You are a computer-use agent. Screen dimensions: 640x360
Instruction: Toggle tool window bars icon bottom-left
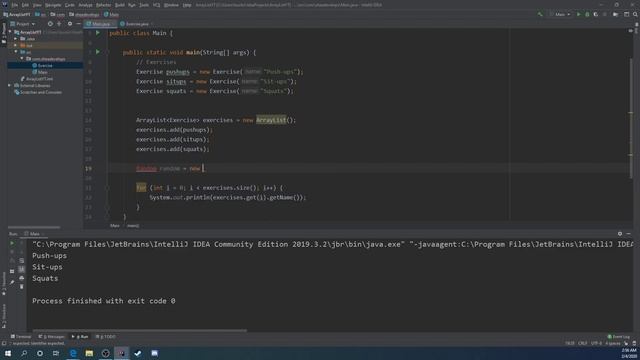[x=4, y=343]
